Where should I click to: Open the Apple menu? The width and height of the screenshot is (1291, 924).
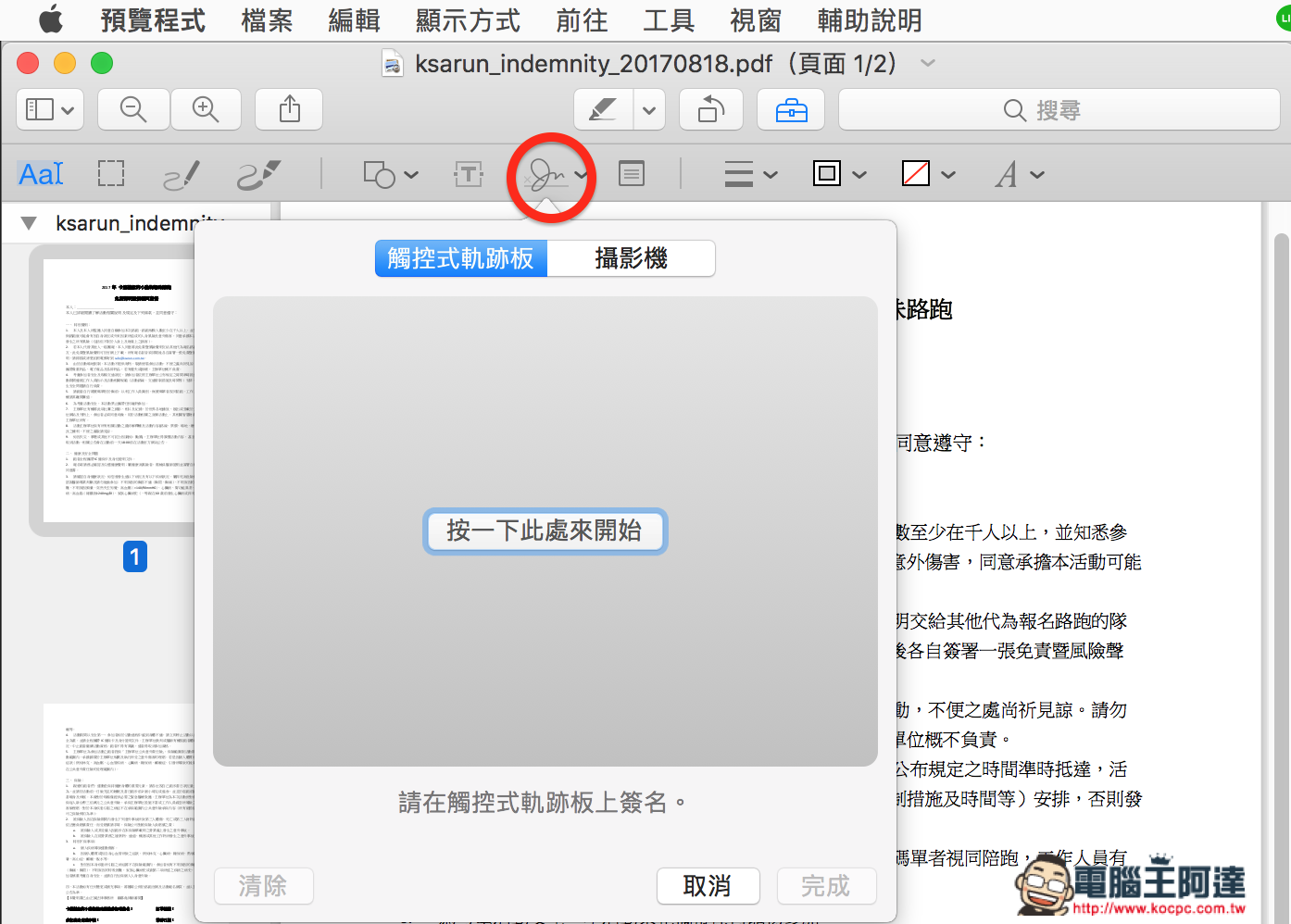click(x=51, y=19)
